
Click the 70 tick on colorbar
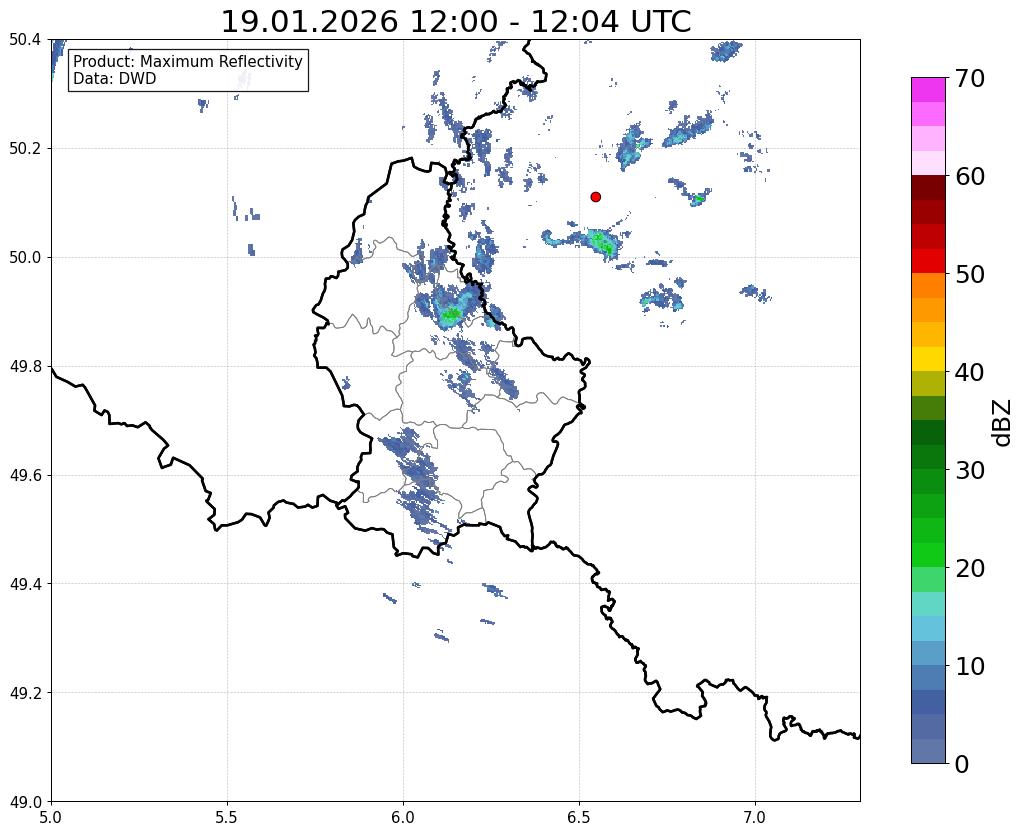tap(970, 78)
